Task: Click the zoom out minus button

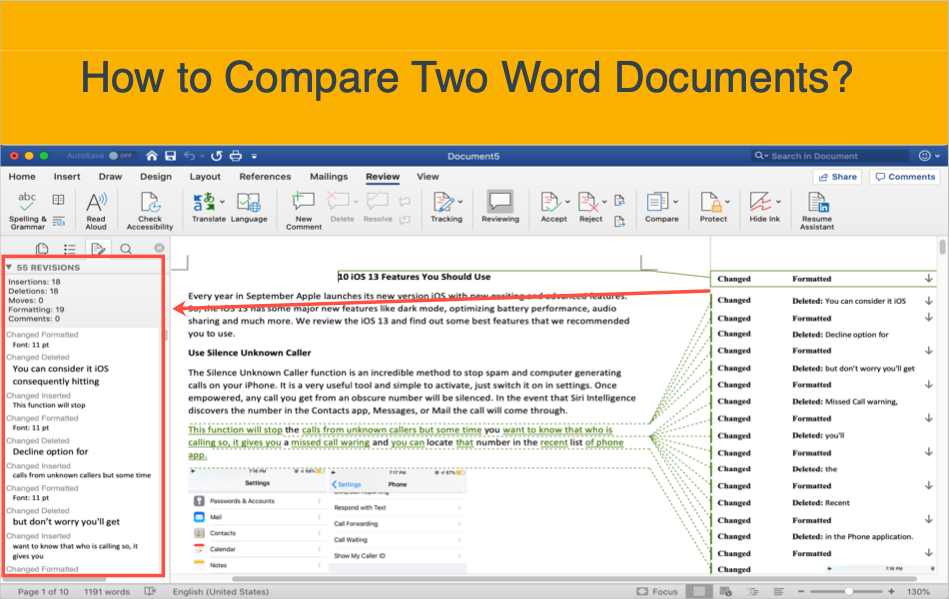Action: pyautogui.click(x=801, y=591)
